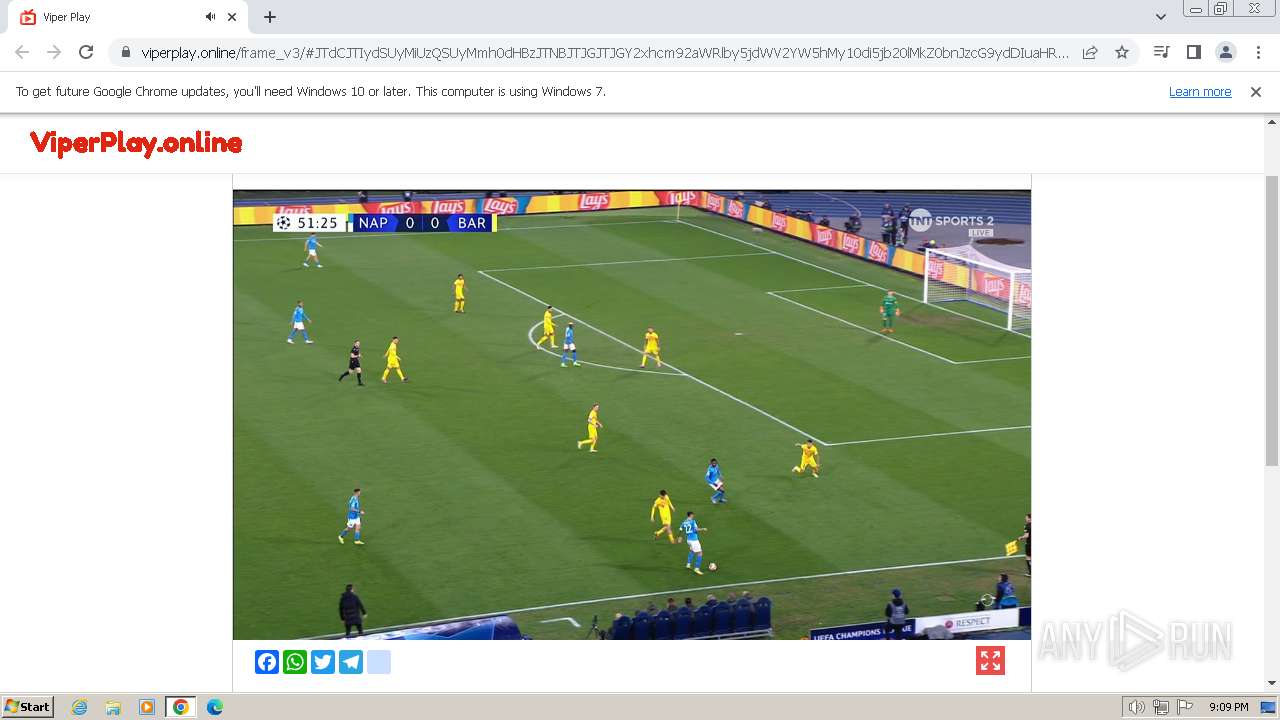Open the Learn more link
This screenshot has height=720, width=1280.
pos(1200,91)
